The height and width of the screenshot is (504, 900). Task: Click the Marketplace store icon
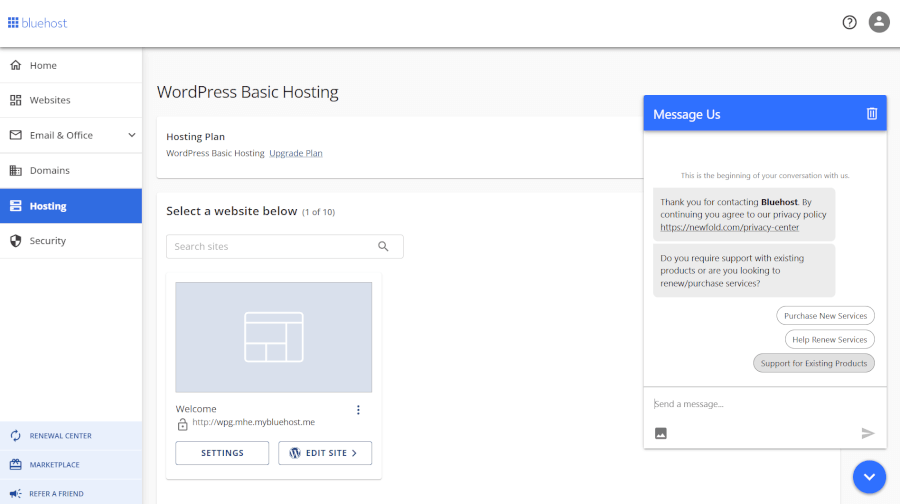[x=15, y=464]
